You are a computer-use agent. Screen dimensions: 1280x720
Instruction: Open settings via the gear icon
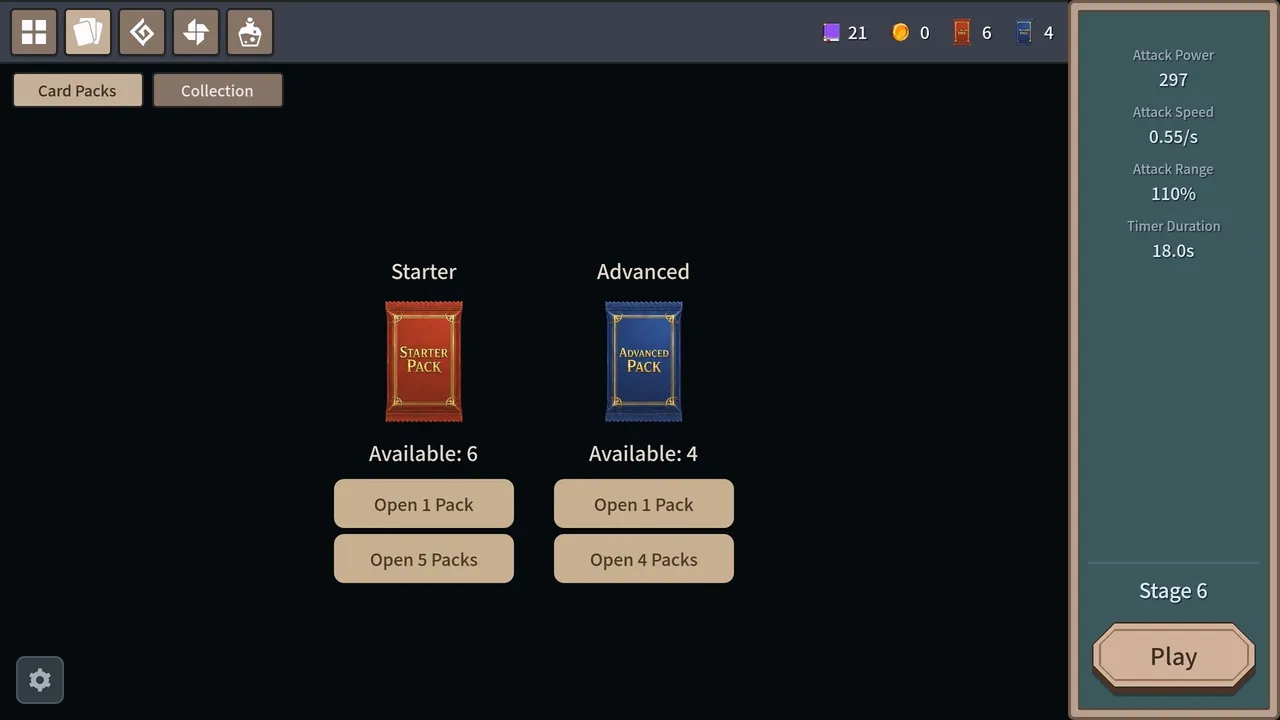(40, 680)
